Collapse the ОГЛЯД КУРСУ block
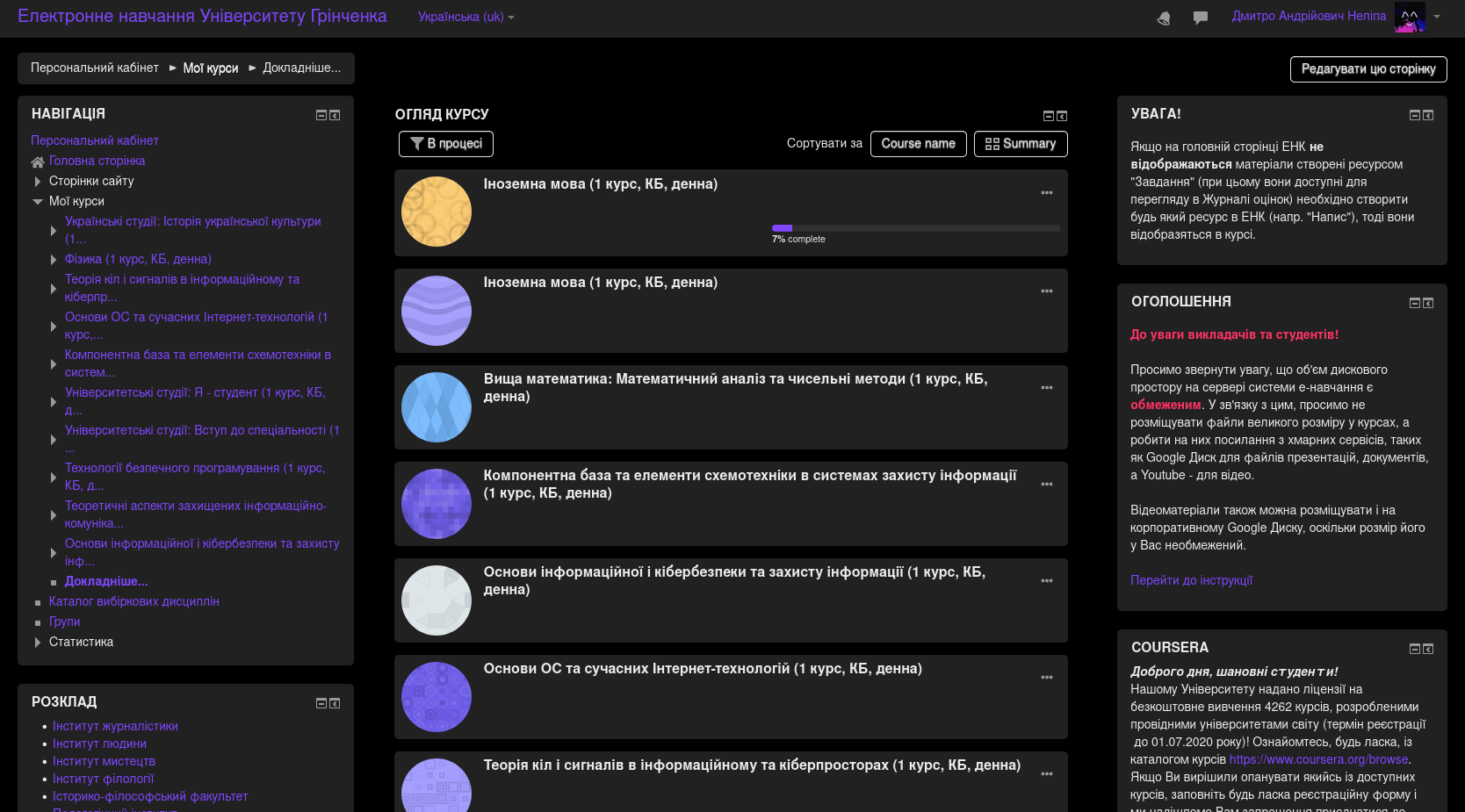1465x812 pixels. coord(1047,114)
